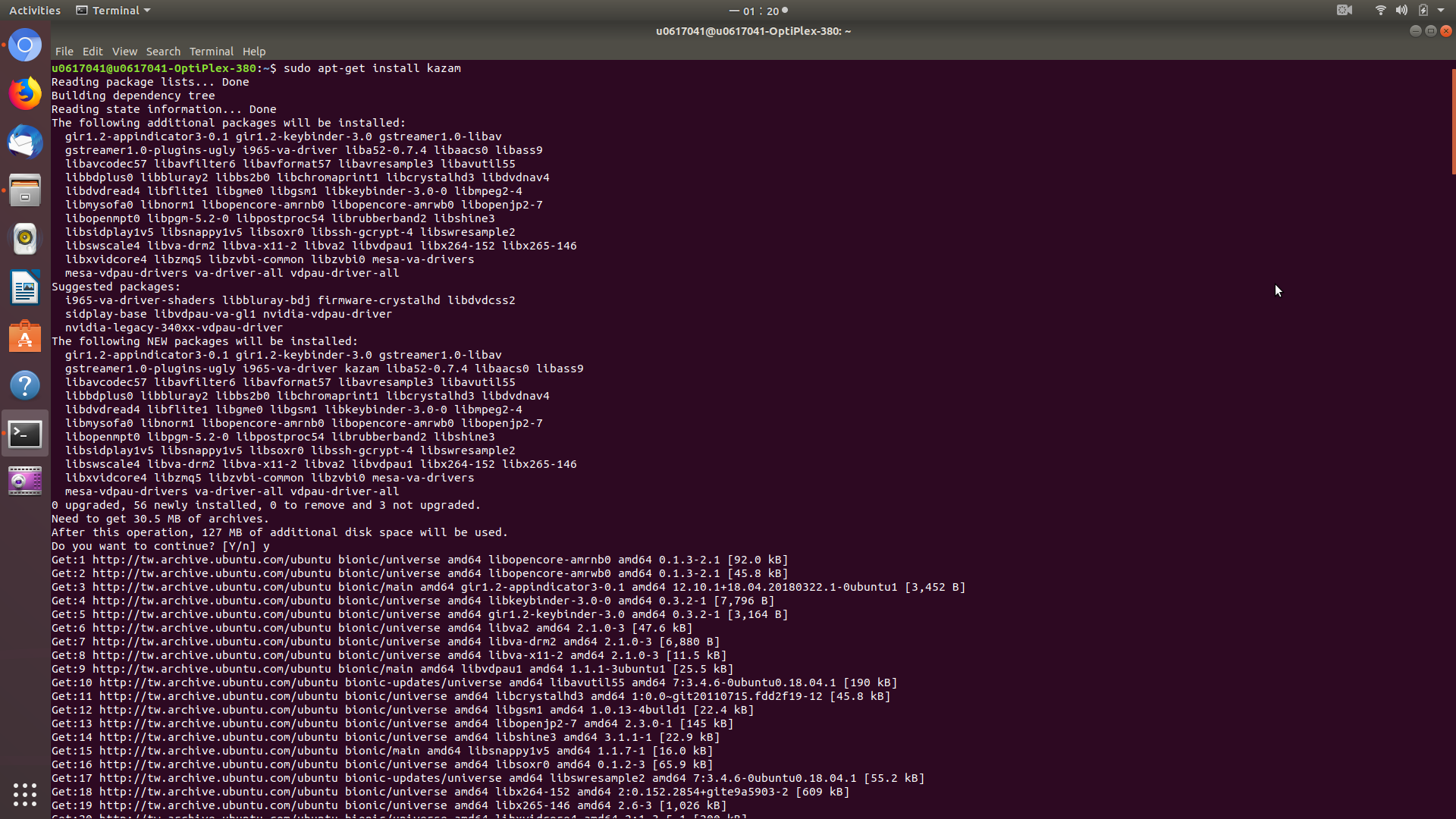Open the Activities overview

[35, 10]
